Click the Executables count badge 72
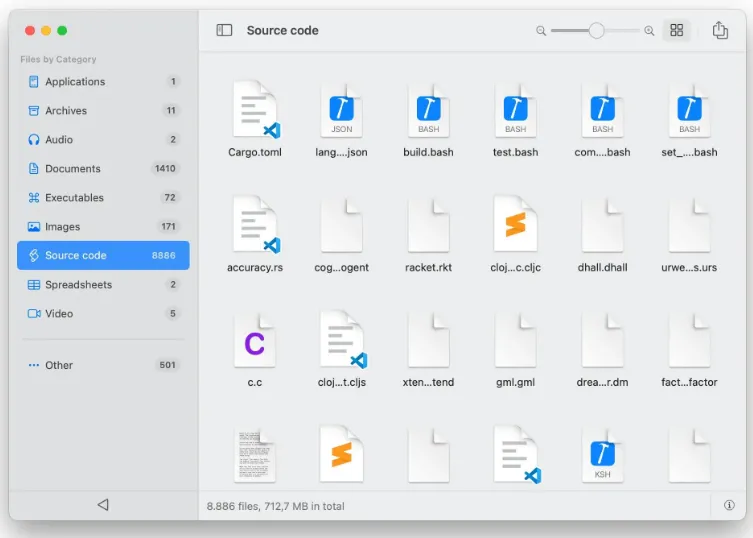The image size is (753, 538). [170, 197]
